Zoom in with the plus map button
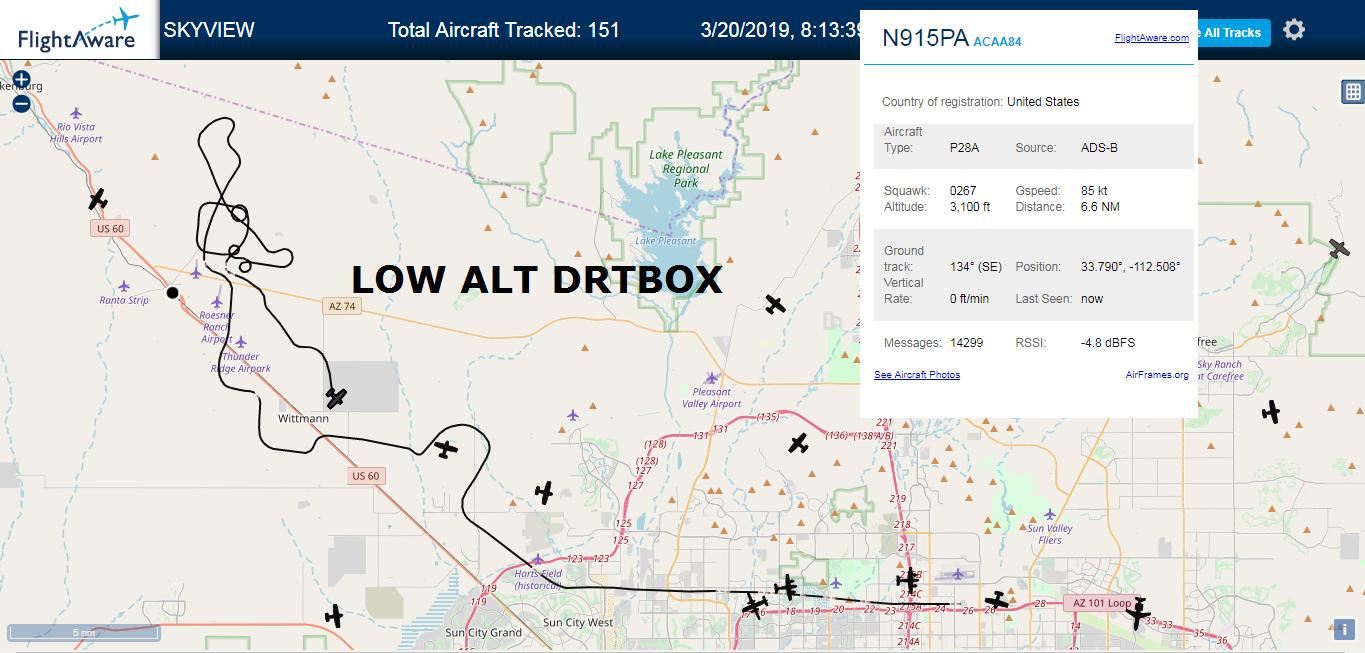Screen dimensions: 1365x653 tap(21, 79)
